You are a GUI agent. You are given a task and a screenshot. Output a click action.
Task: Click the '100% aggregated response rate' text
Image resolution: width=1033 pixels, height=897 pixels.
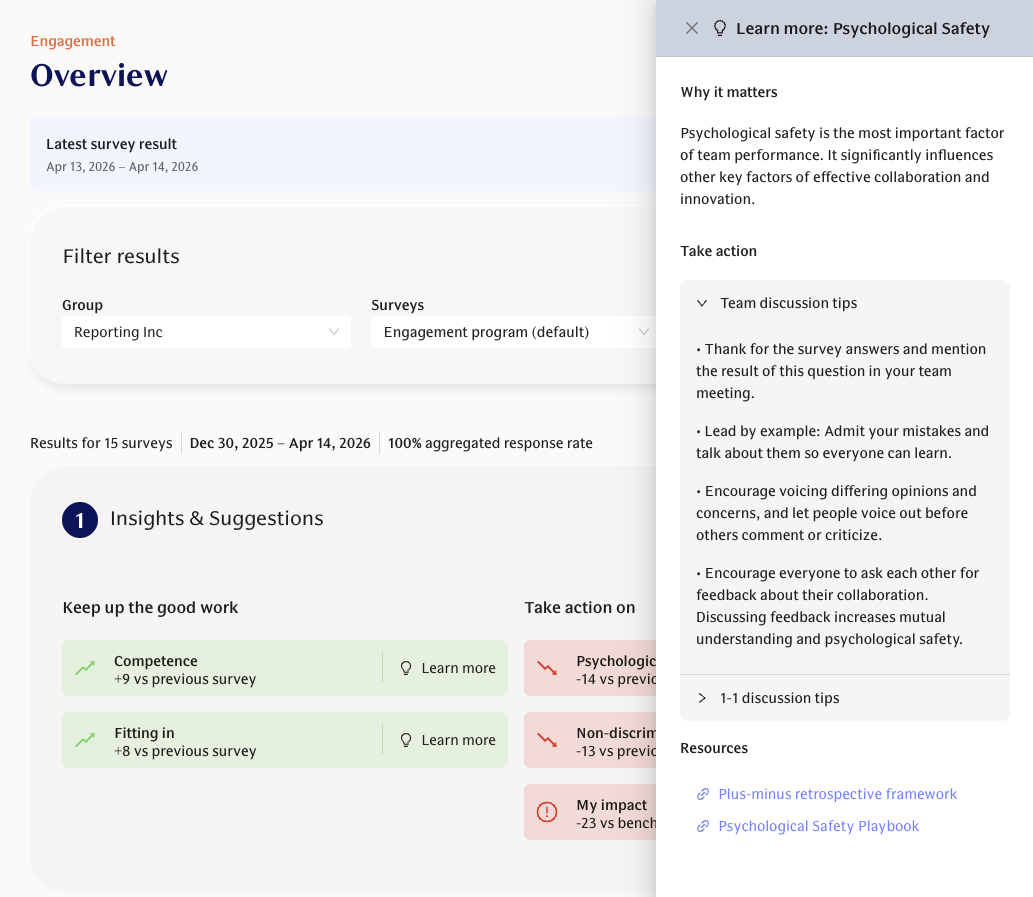[490, 443]
